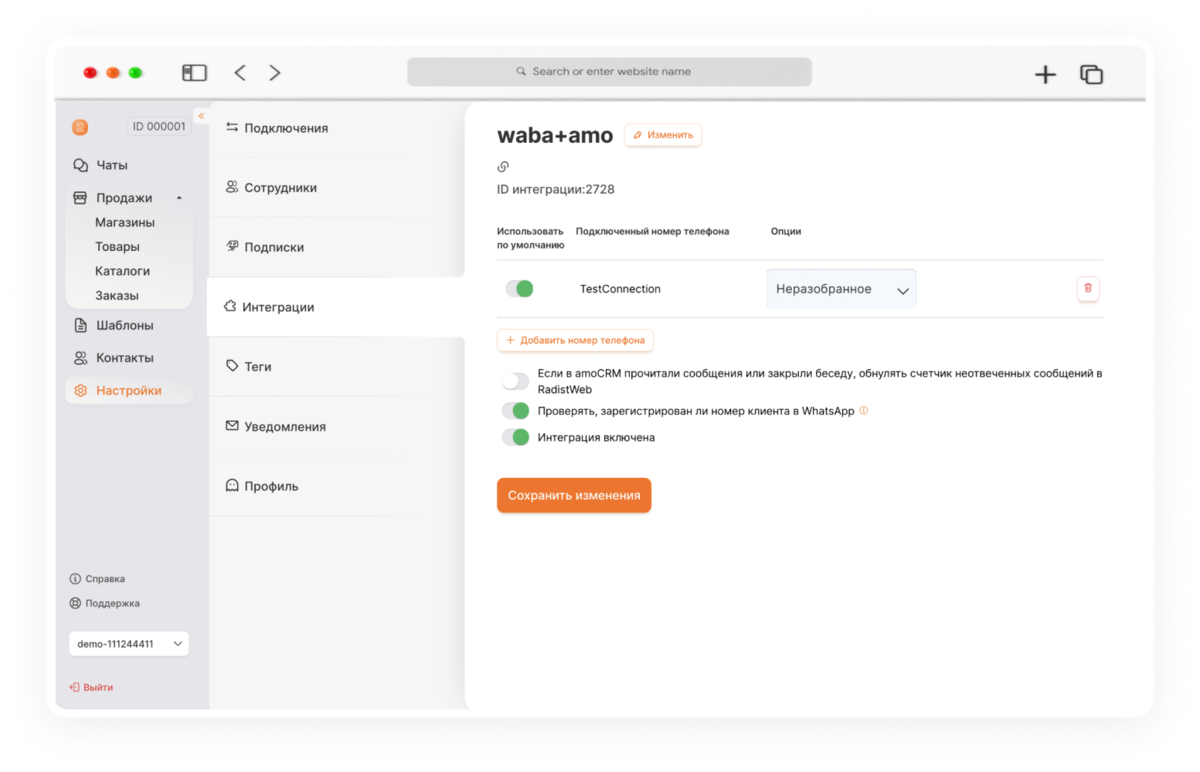Click the Шаблоны document icon
The image size is (1200, 772).
pyautogui.click(x=81, y=325)
